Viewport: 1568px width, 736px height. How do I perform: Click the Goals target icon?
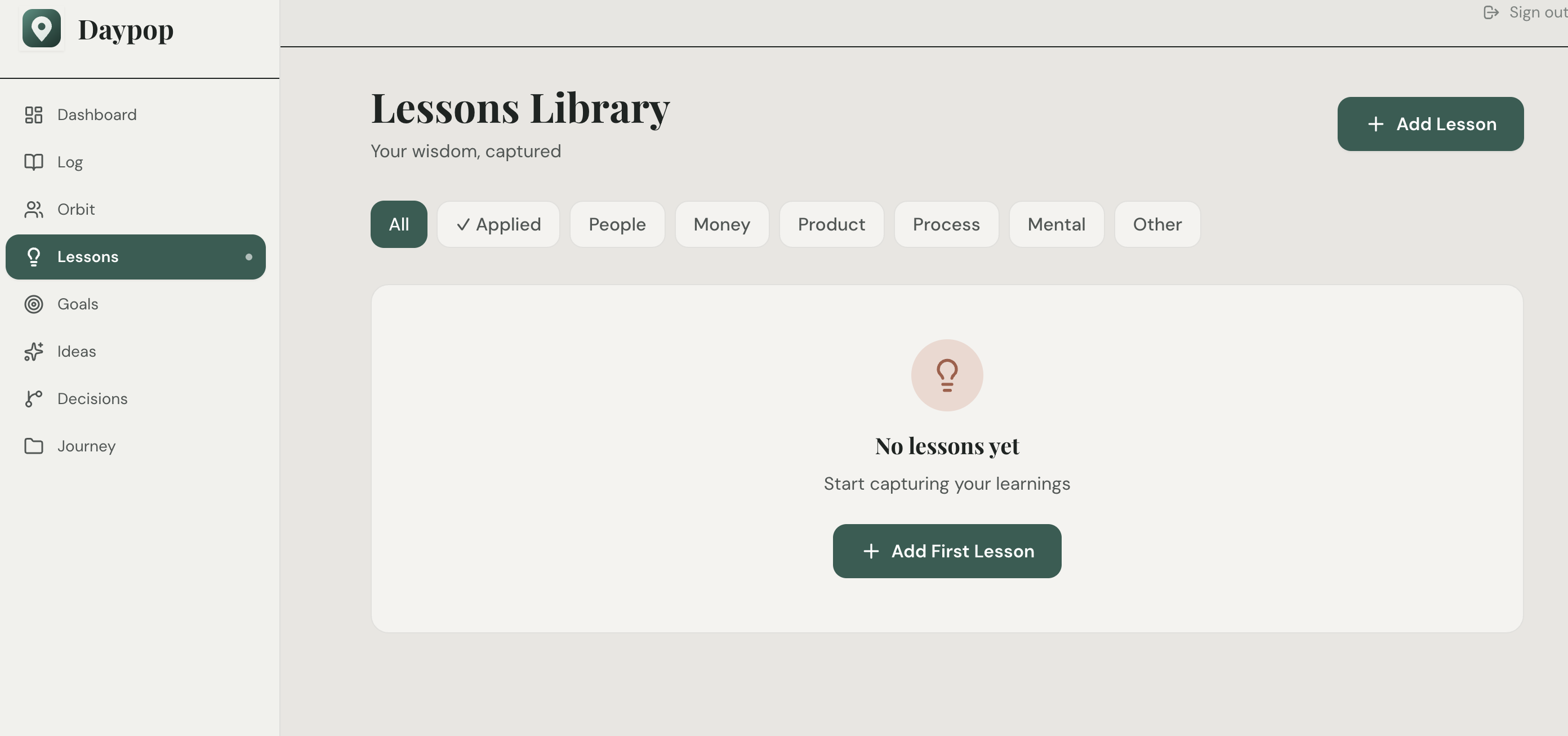point(33,304)
